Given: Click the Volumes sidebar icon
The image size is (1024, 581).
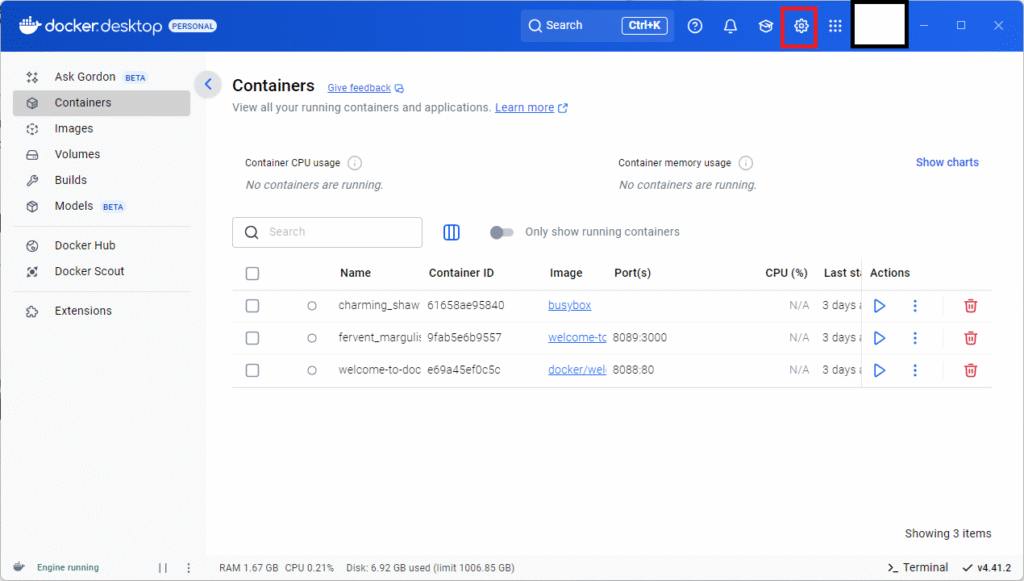Looking at the screenshot, I should coord(32,155).
